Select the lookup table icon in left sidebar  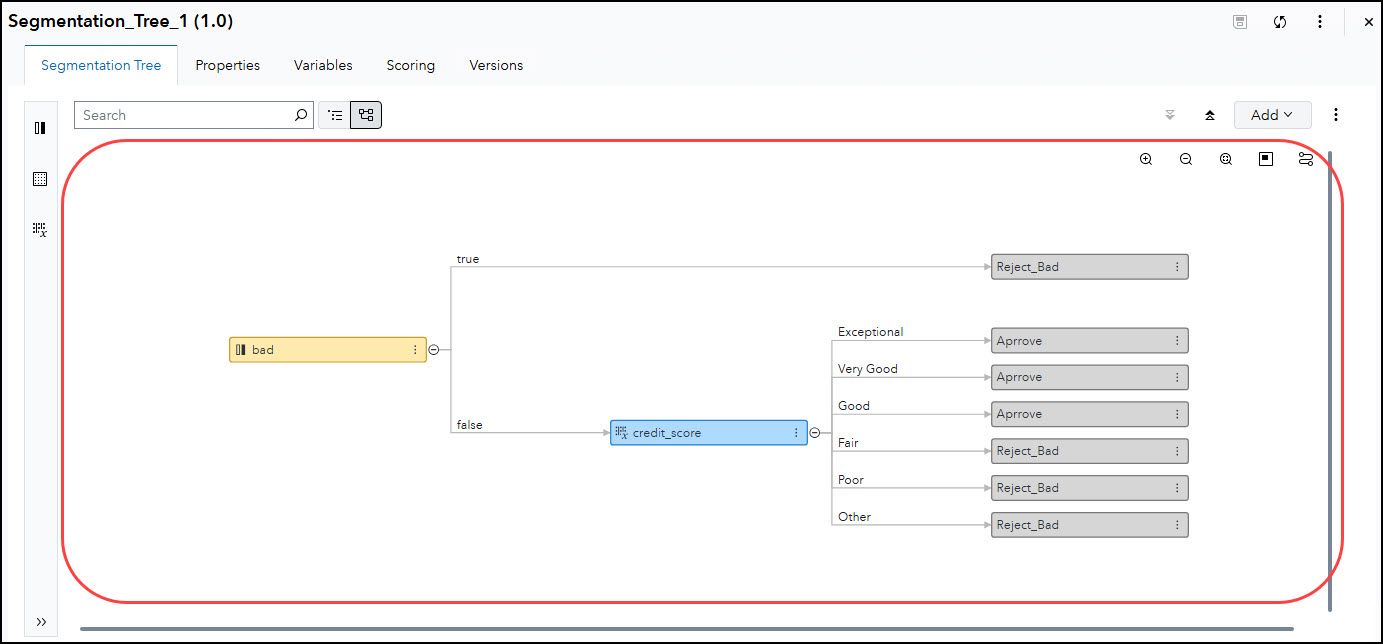[40, 178]
